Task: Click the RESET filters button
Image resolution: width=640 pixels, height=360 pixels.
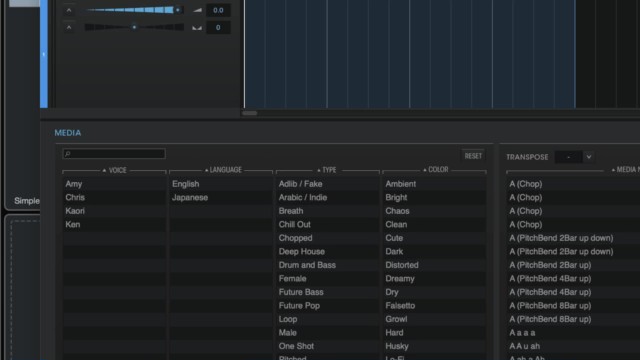Action: coord(473,156)
